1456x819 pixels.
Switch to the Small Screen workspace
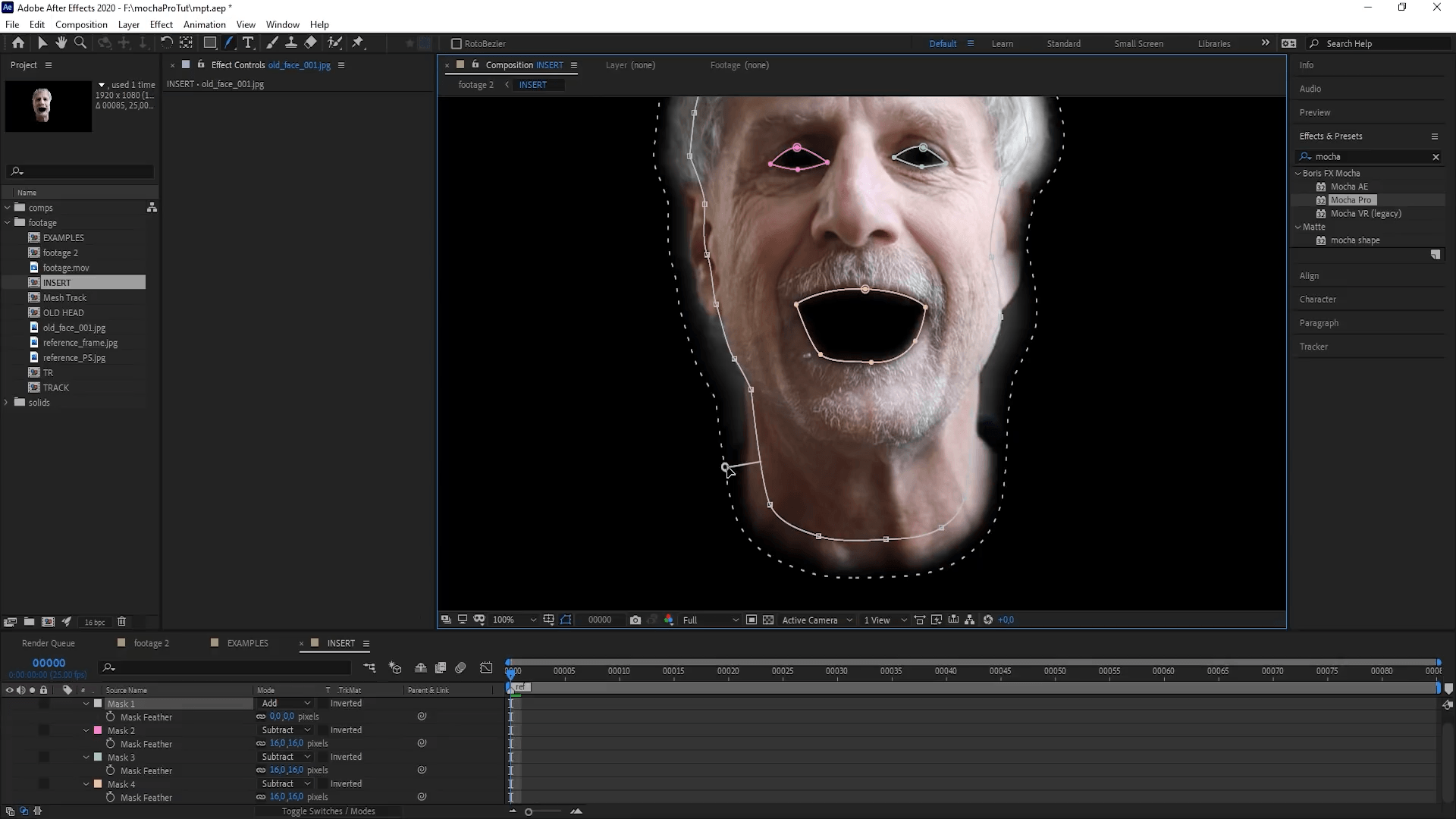1138,44
